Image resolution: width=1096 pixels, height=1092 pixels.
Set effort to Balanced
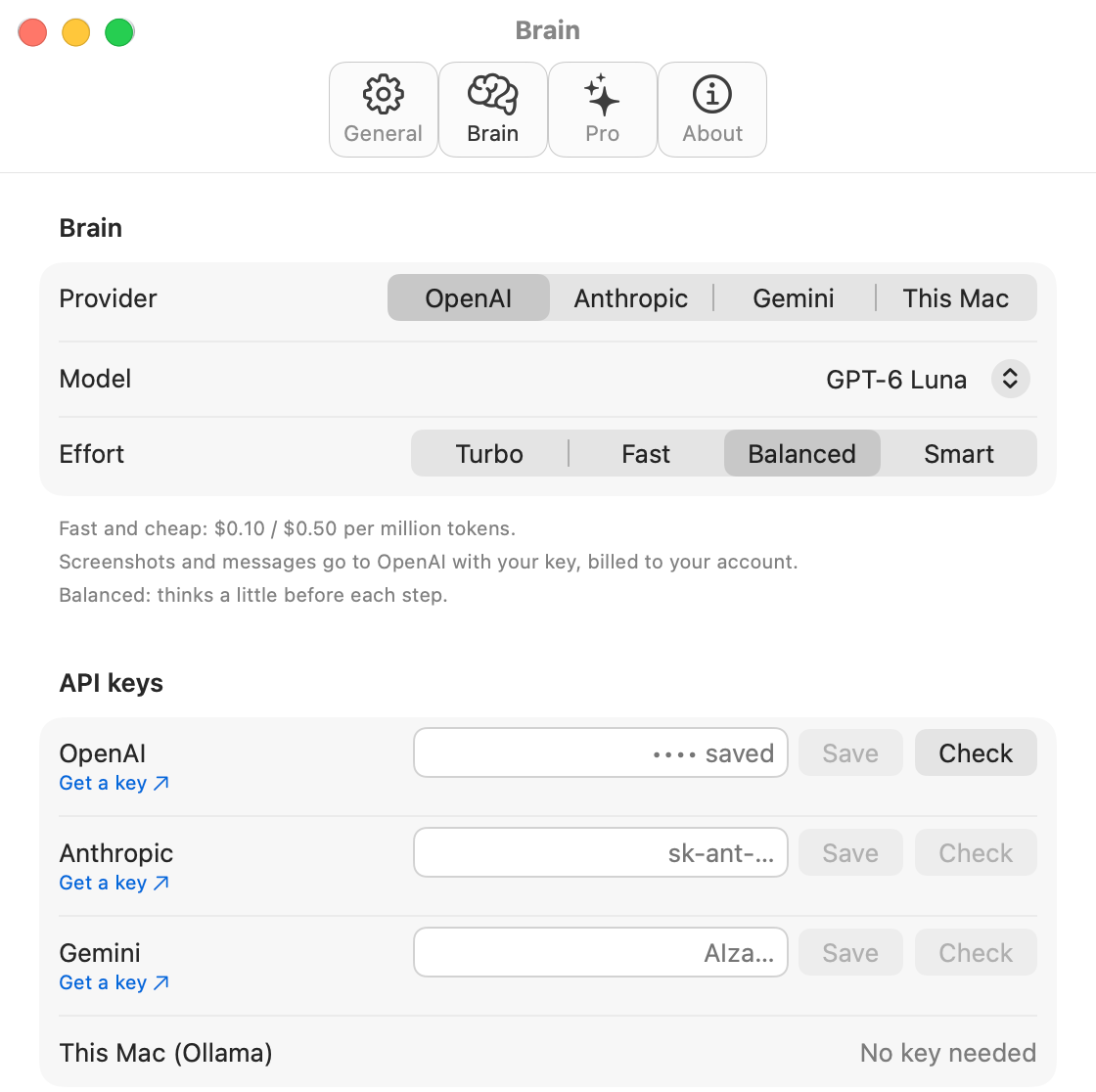pyautogui.click(x=801, y=454)
